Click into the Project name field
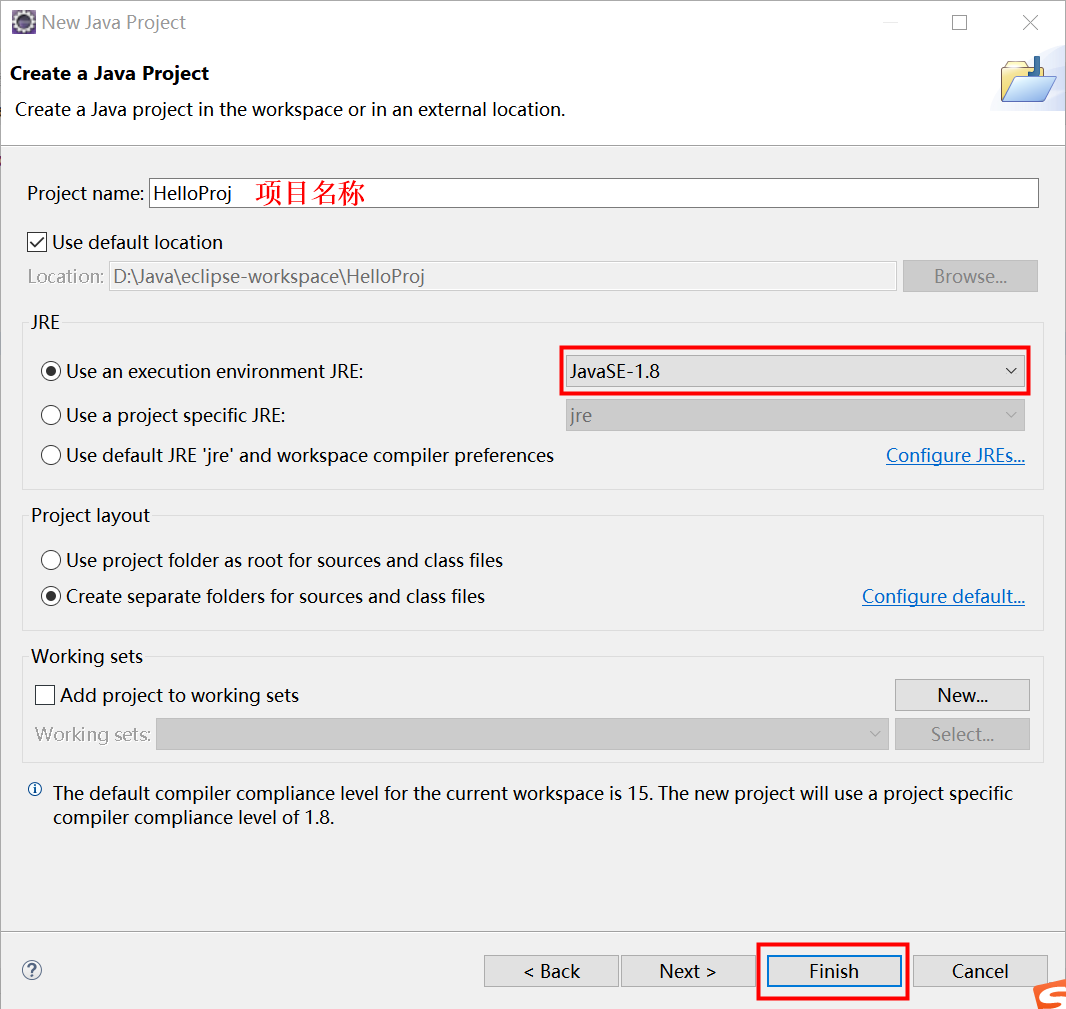 [594, 193]
